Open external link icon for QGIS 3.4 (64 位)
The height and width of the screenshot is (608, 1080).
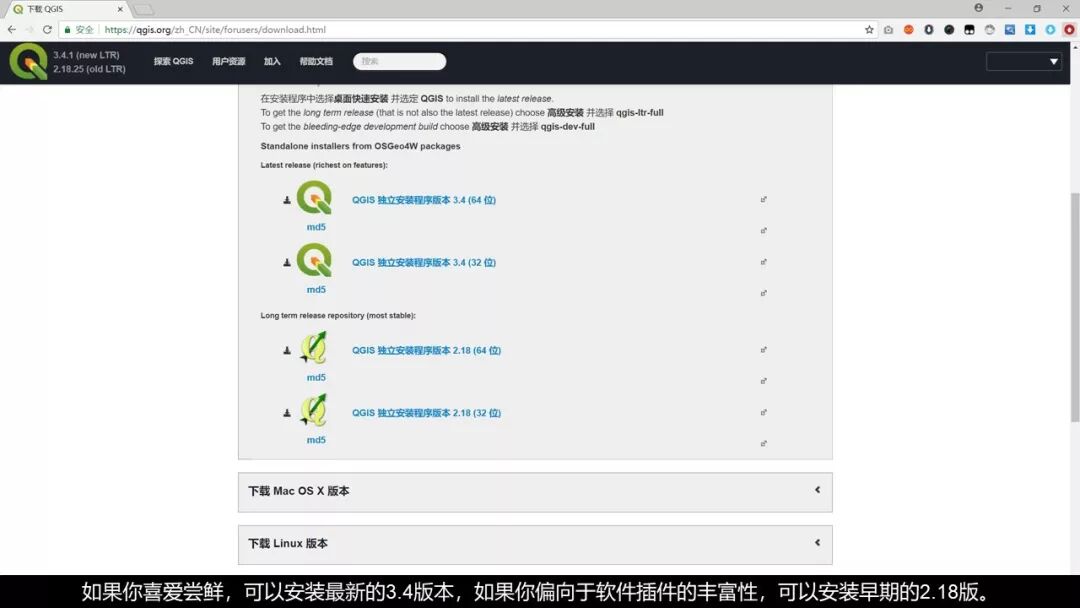(763, 200)
